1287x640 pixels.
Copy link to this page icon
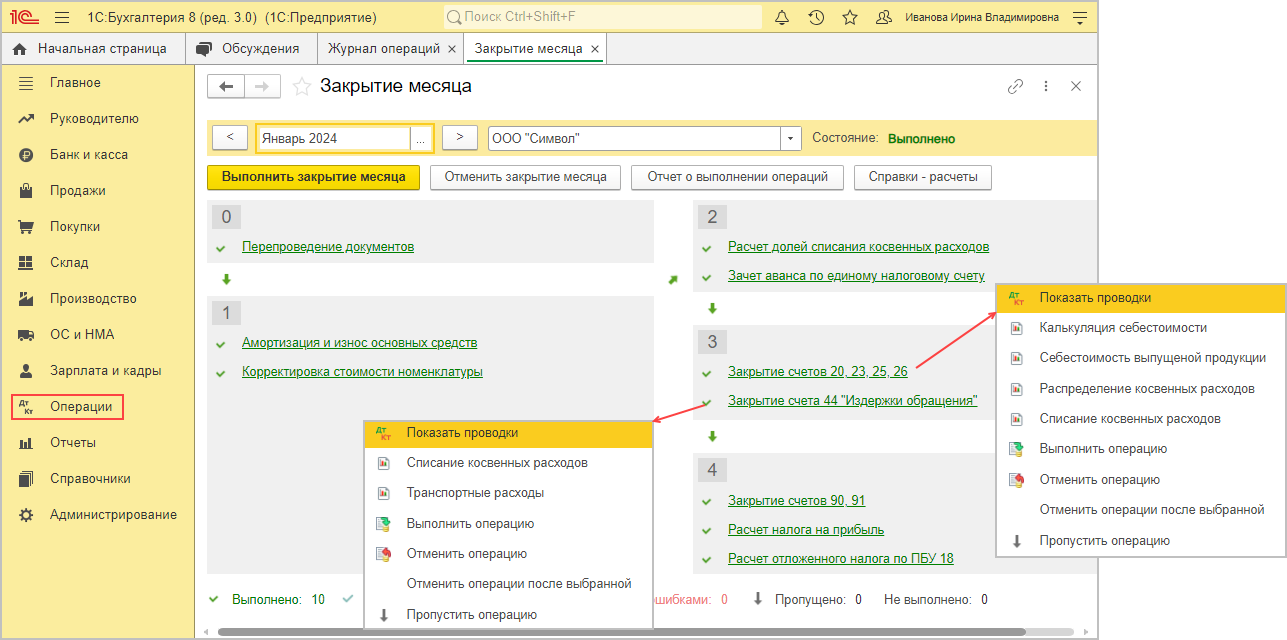pyautogui.click(x=1015, y=87)
